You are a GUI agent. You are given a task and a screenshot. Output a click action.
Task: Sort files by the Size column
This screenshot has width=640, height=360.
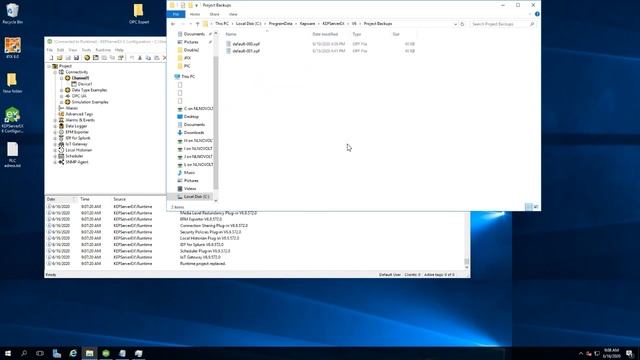(396, 34)
